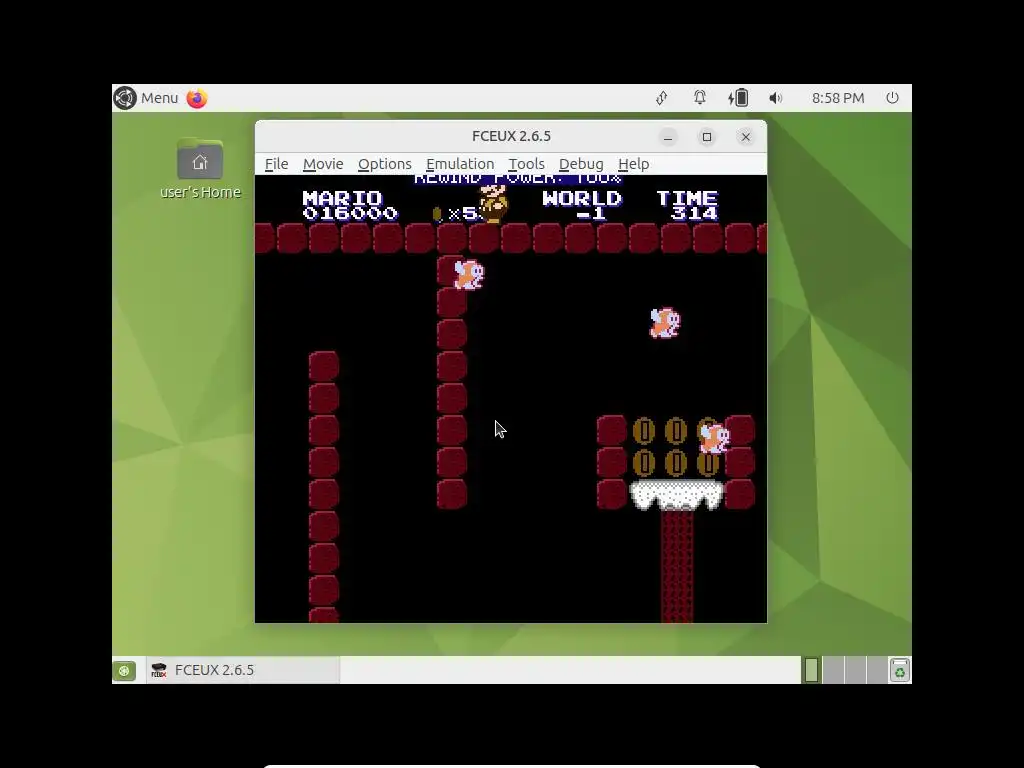Click the Cheep Cheep overlapping the coins

[713, 438]
